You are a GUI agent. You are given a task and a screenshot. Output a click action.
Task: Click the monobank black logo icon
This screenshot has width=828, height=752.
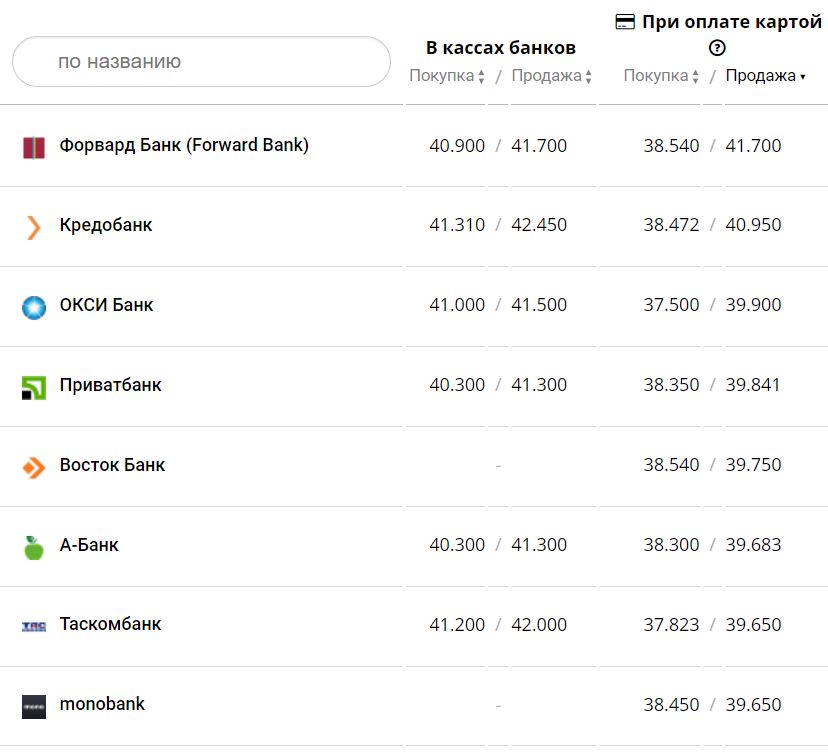(x=34, y=706)
